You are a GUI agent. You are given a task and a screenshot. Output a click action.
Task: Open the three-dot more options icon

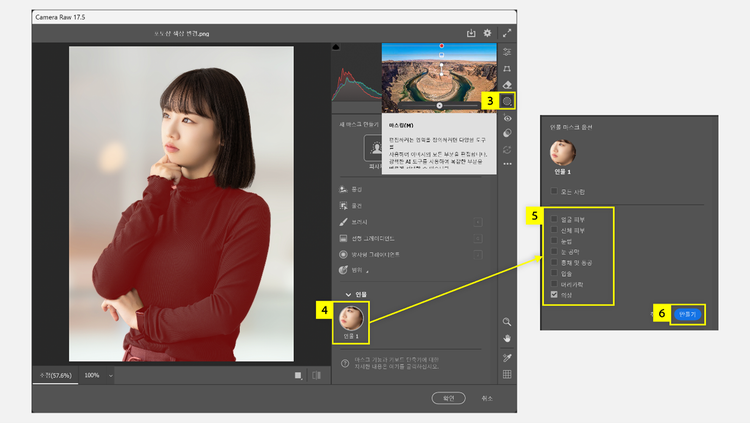coord(507,164)
